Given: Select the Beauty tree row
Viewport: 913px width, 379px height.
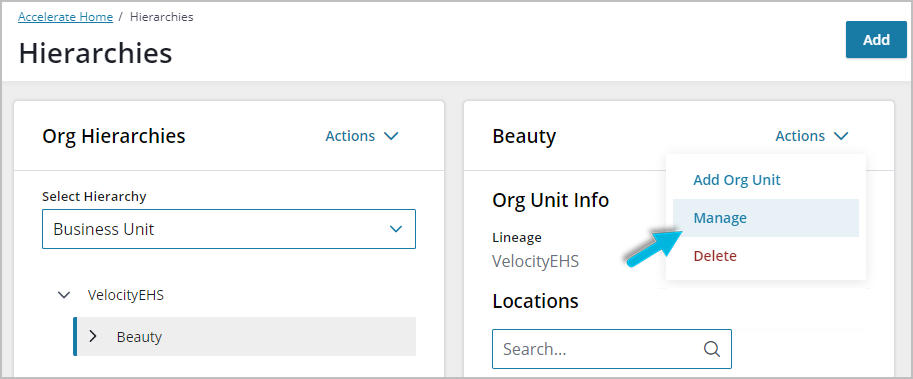Looking at the screenshot, I should coord(245,337).
